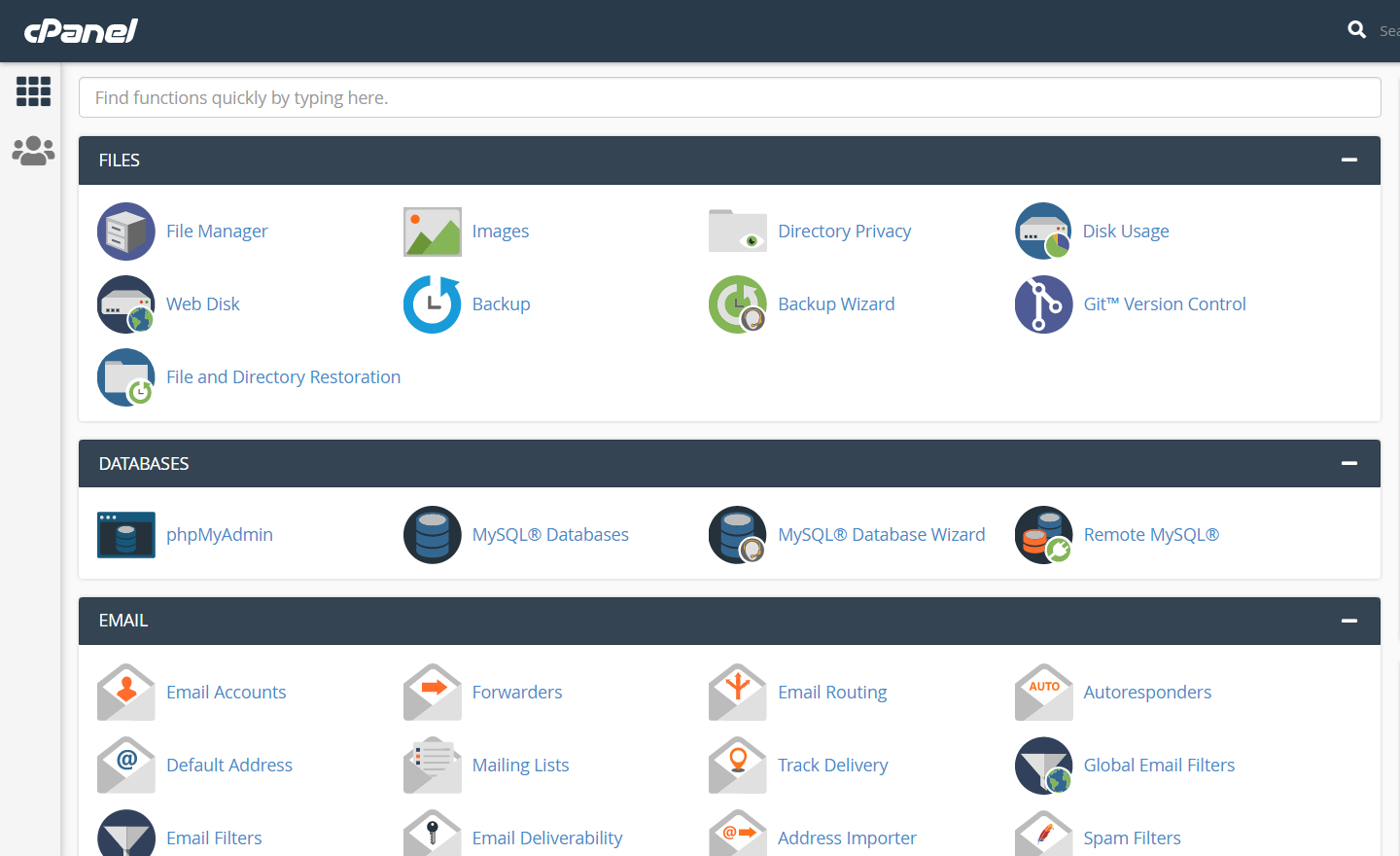Open the Web Disk icon

(126, 304)
